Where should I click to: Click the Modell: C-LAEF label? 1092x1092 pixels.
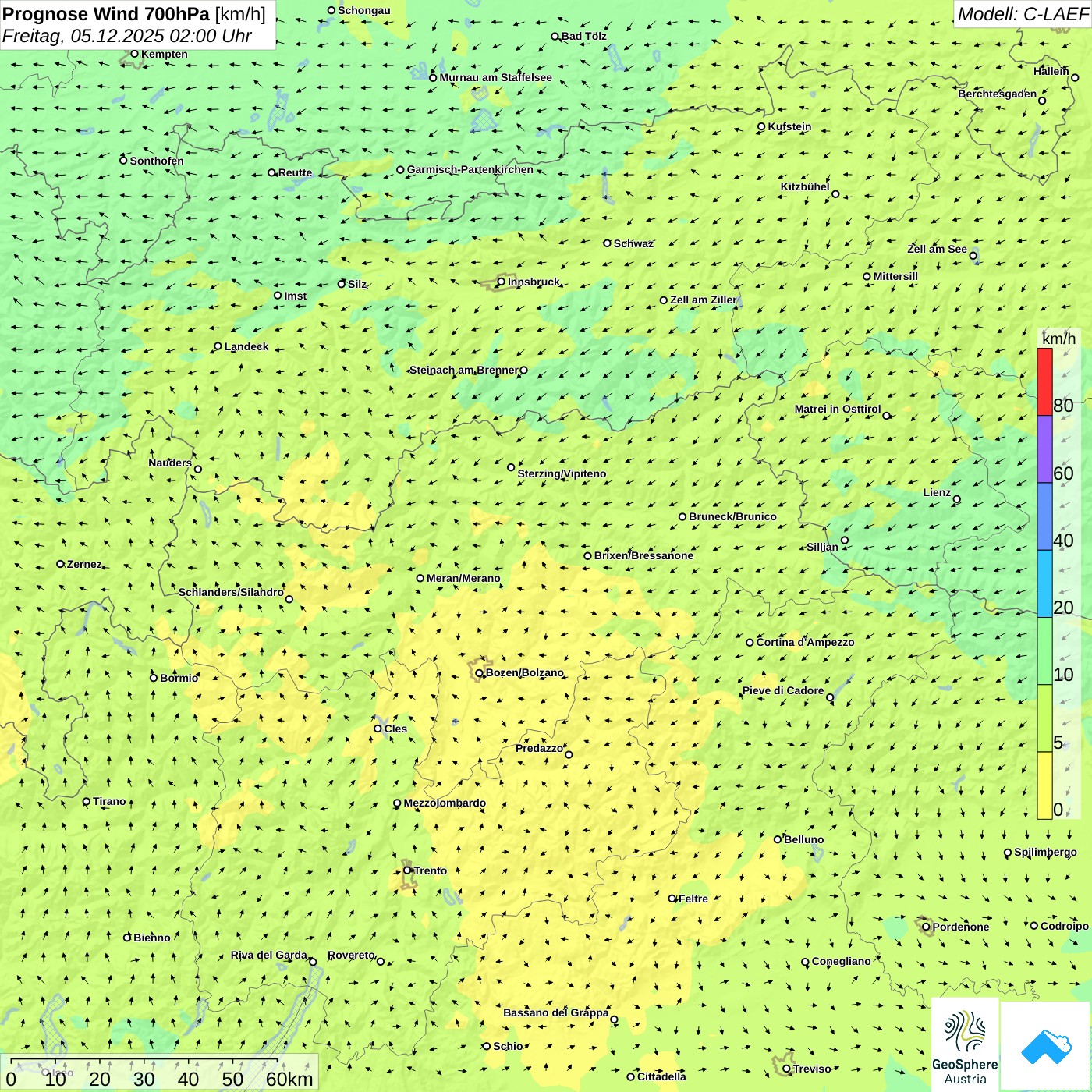click(1023, 14)
